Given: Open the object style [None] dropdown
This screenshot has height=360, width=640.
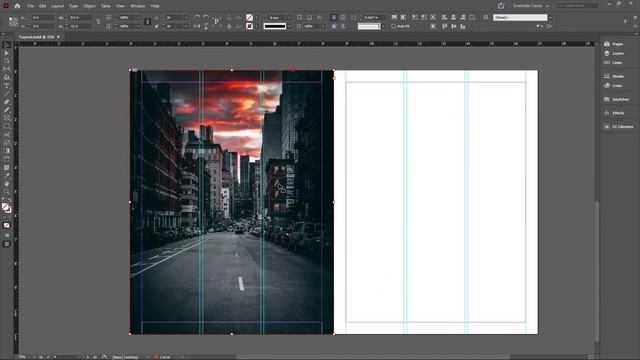Looking at the screenshot, I should pyautogui.click(x=550, y=18).
